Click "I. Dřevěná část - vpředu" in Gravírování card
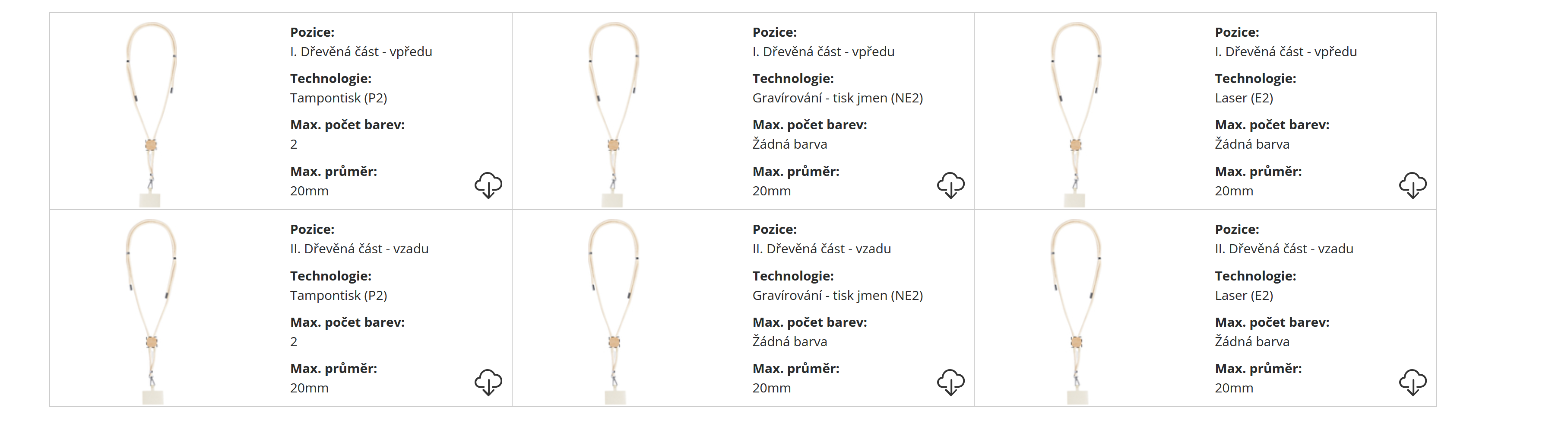 823,52
